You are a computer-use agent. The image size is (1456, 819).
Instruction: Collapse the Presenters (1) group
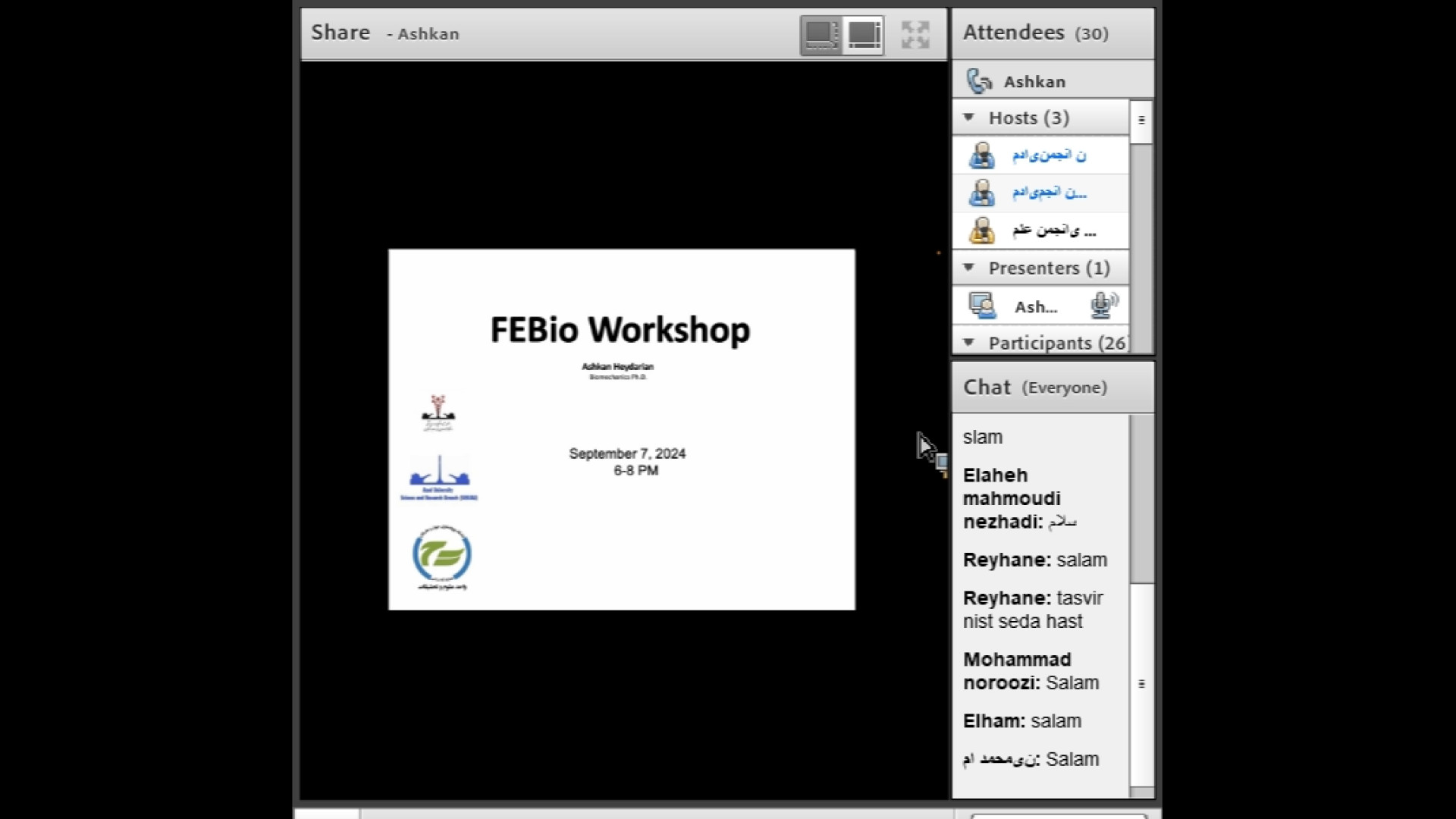coord(968,268)
